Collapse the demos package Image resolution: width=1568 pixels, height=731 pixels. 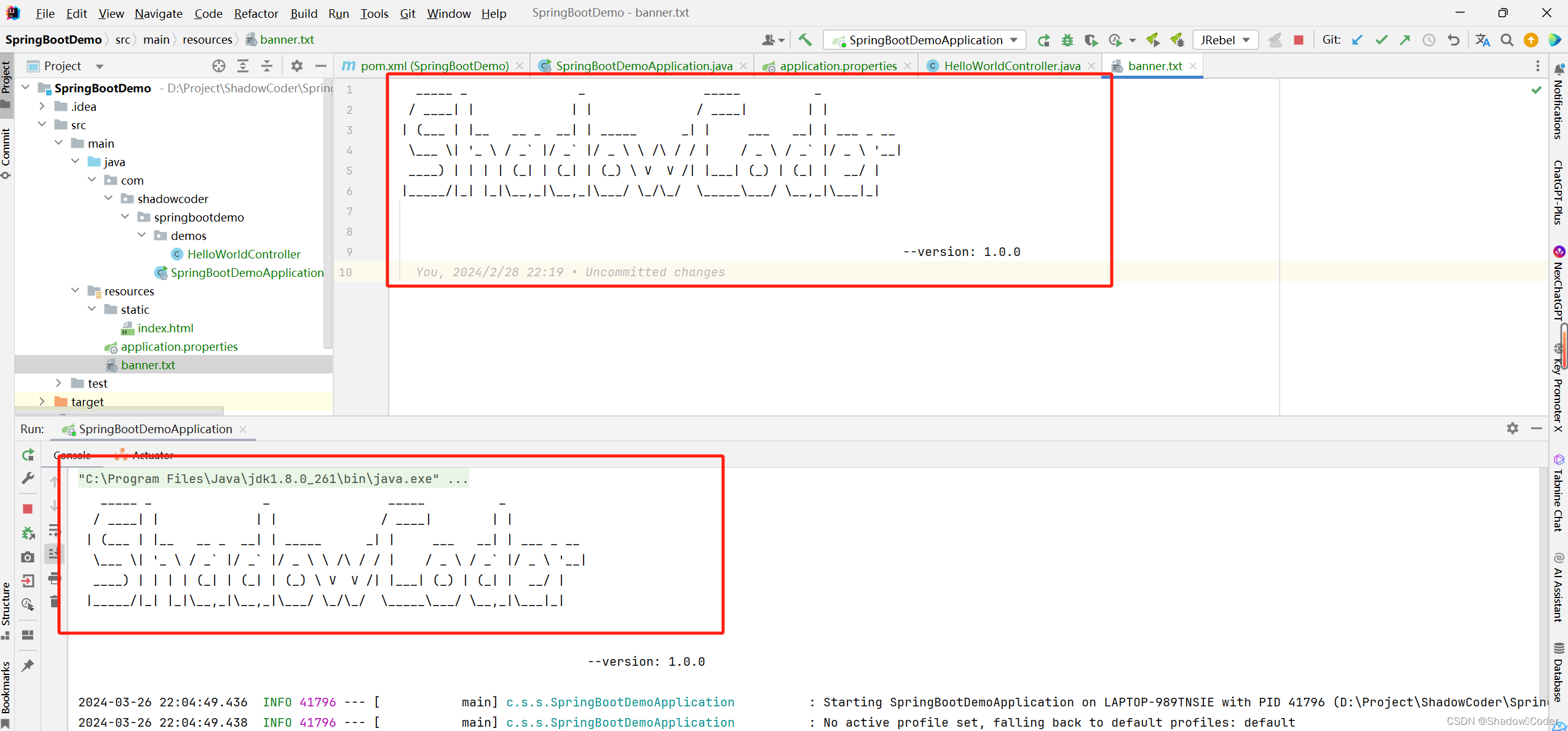[141, 235]
